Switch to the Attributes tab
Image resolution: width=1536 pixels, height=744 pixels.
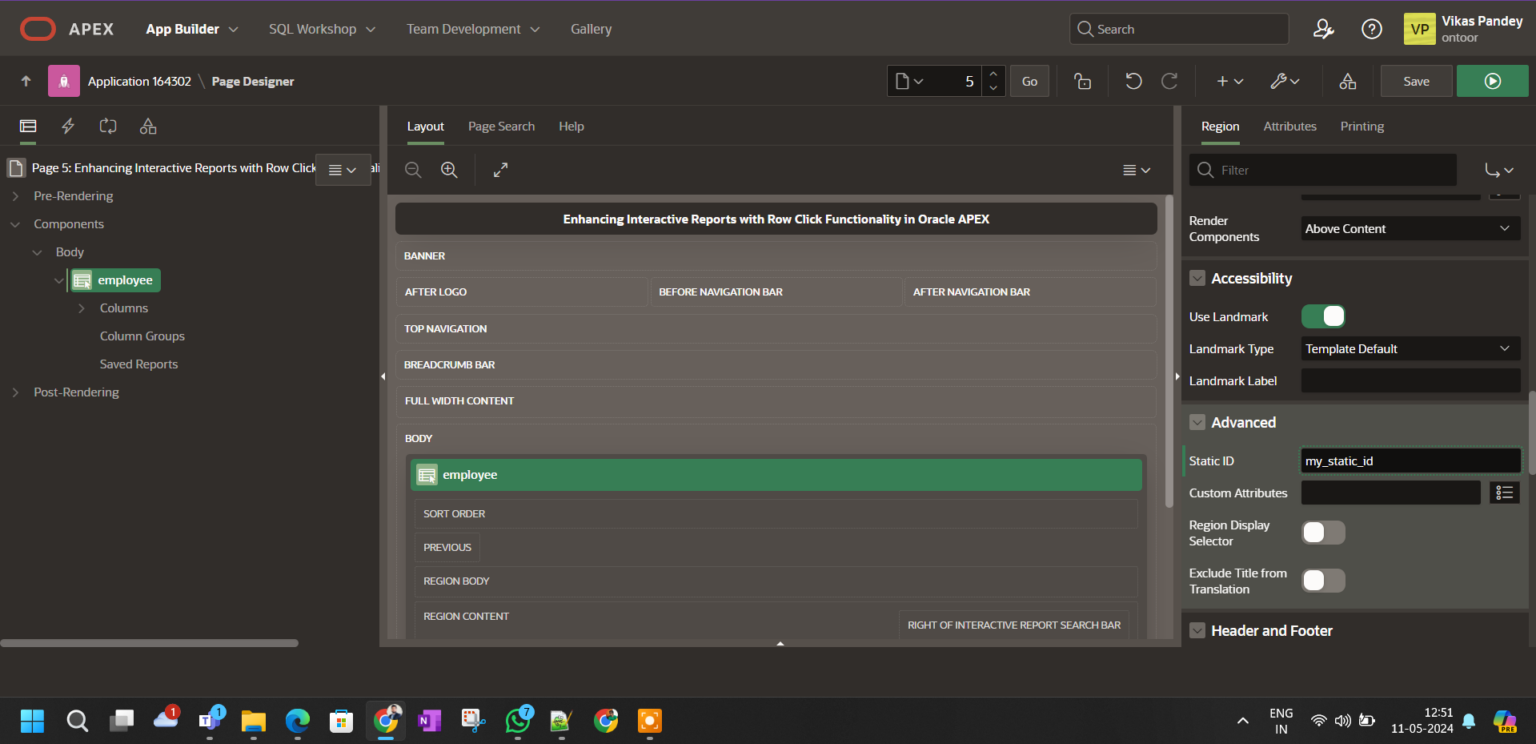tap(1289, 126)
